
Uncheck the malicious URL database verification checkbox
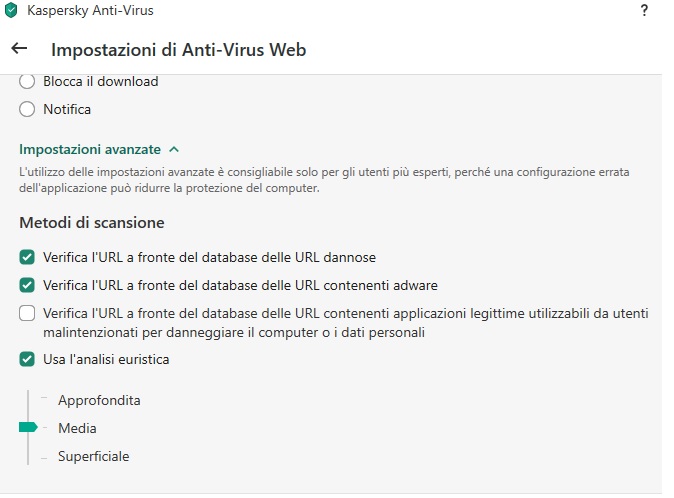[27, 257]
